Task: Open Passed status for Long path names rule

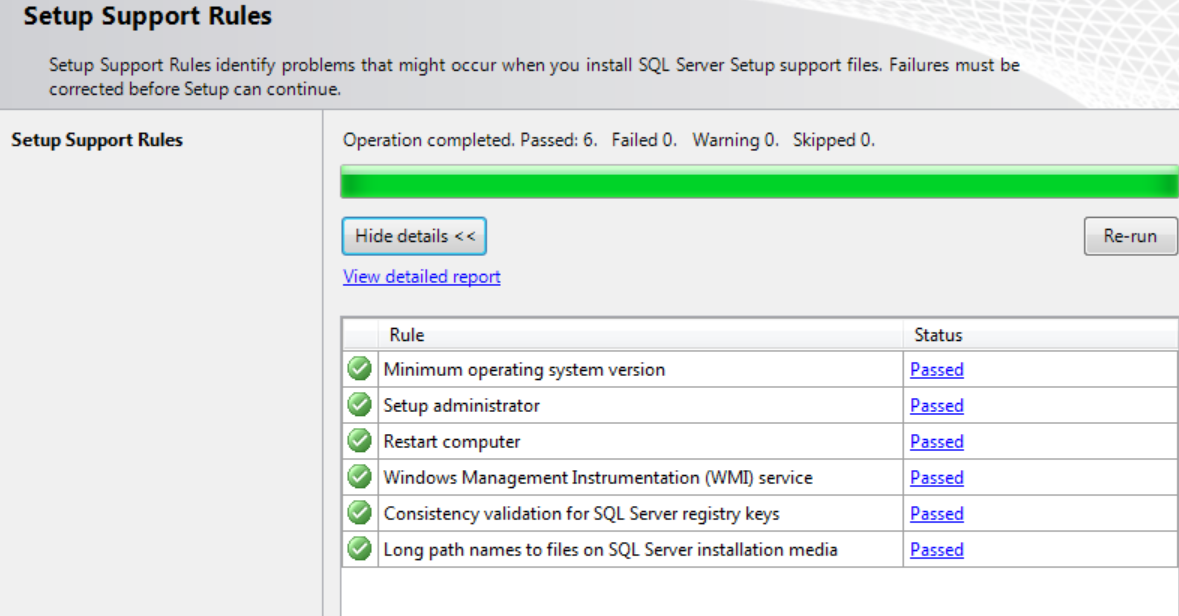Action: tap(937, 550)
